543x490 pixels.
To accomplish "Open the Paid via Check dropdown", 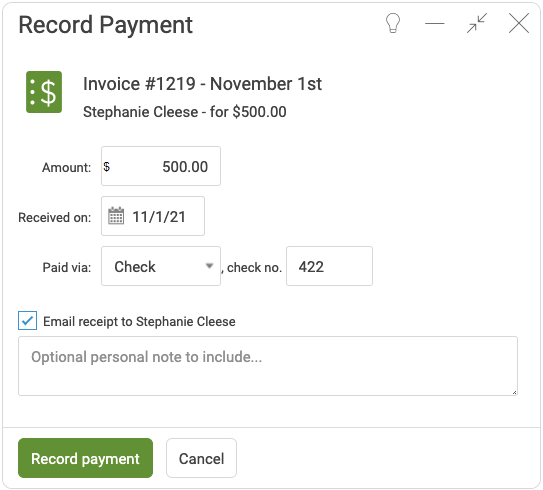I will tap(161, 266).
